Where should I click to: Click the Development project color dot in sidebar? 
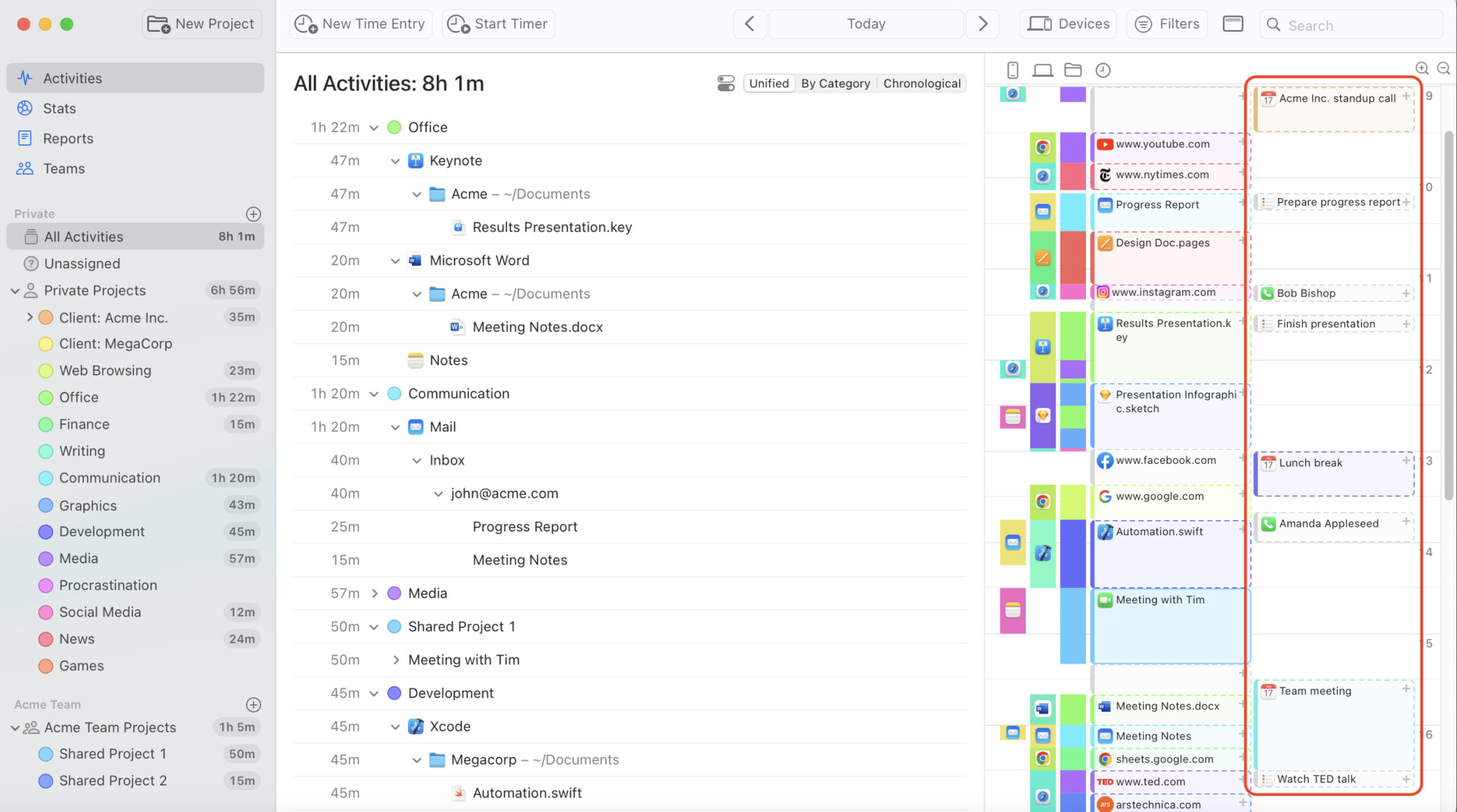[x=46, y=531]
